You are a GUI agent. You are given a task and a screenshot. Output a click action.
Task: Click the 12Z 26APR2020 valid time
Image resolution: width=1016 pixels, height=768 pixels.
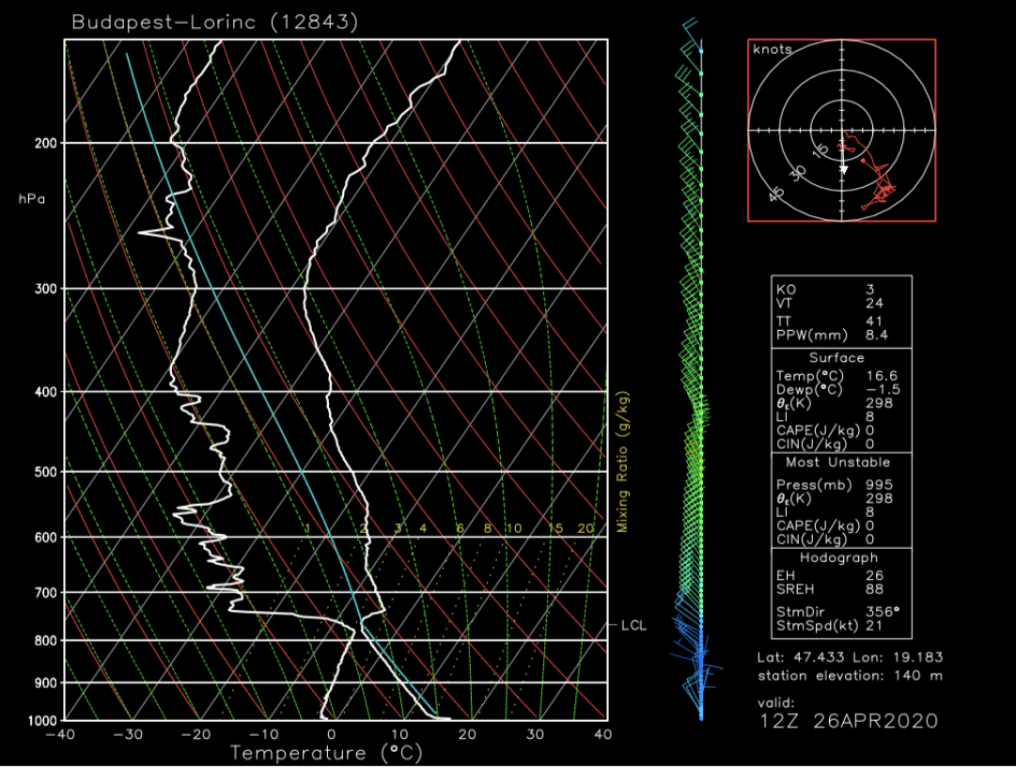[x=848, y=721]
